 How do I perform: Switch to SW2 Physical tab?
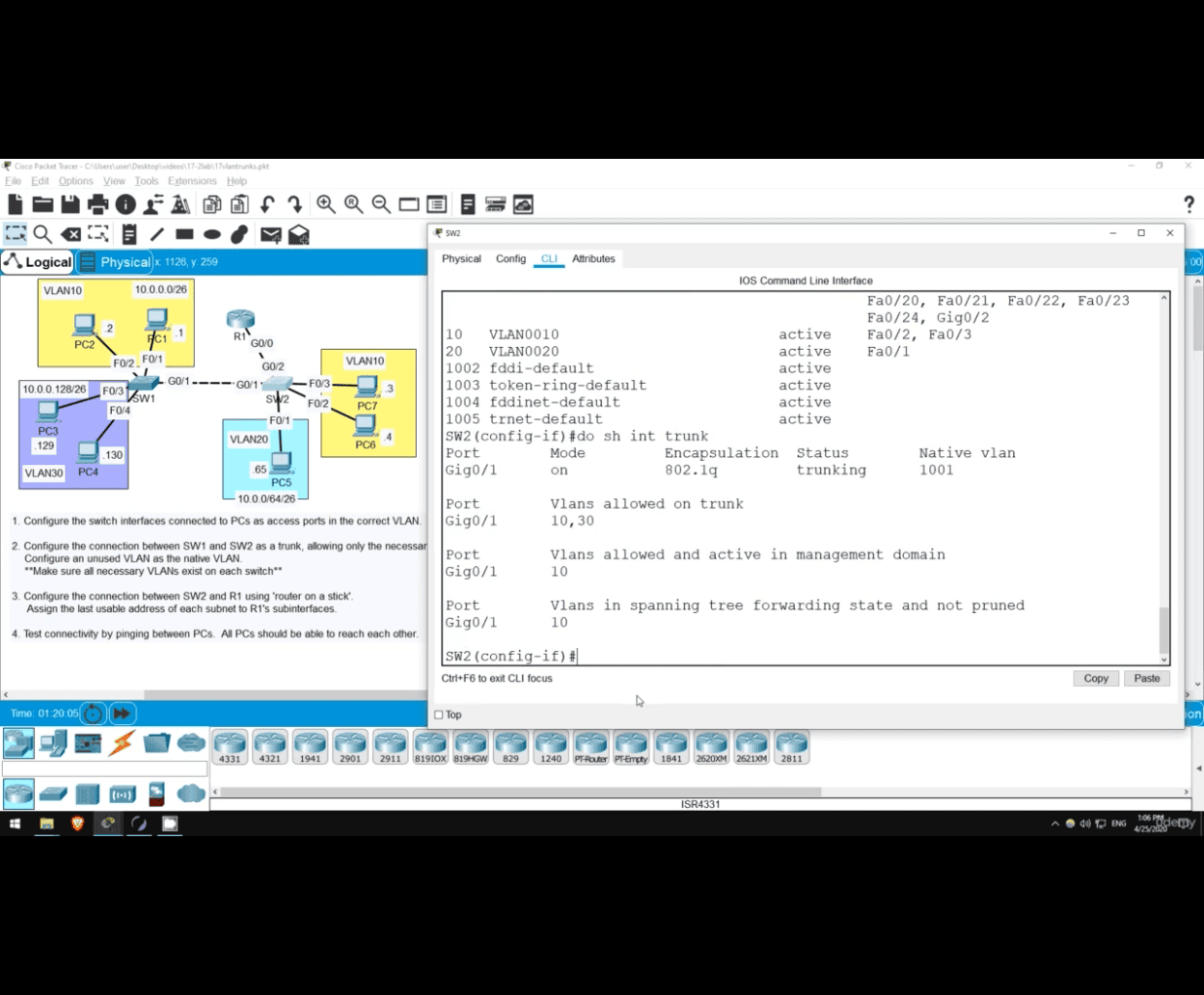461,259
